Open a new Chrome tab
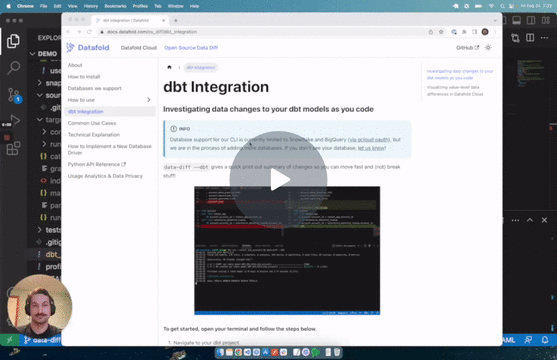Screen dimensions: 557x360 click(175, 20)
